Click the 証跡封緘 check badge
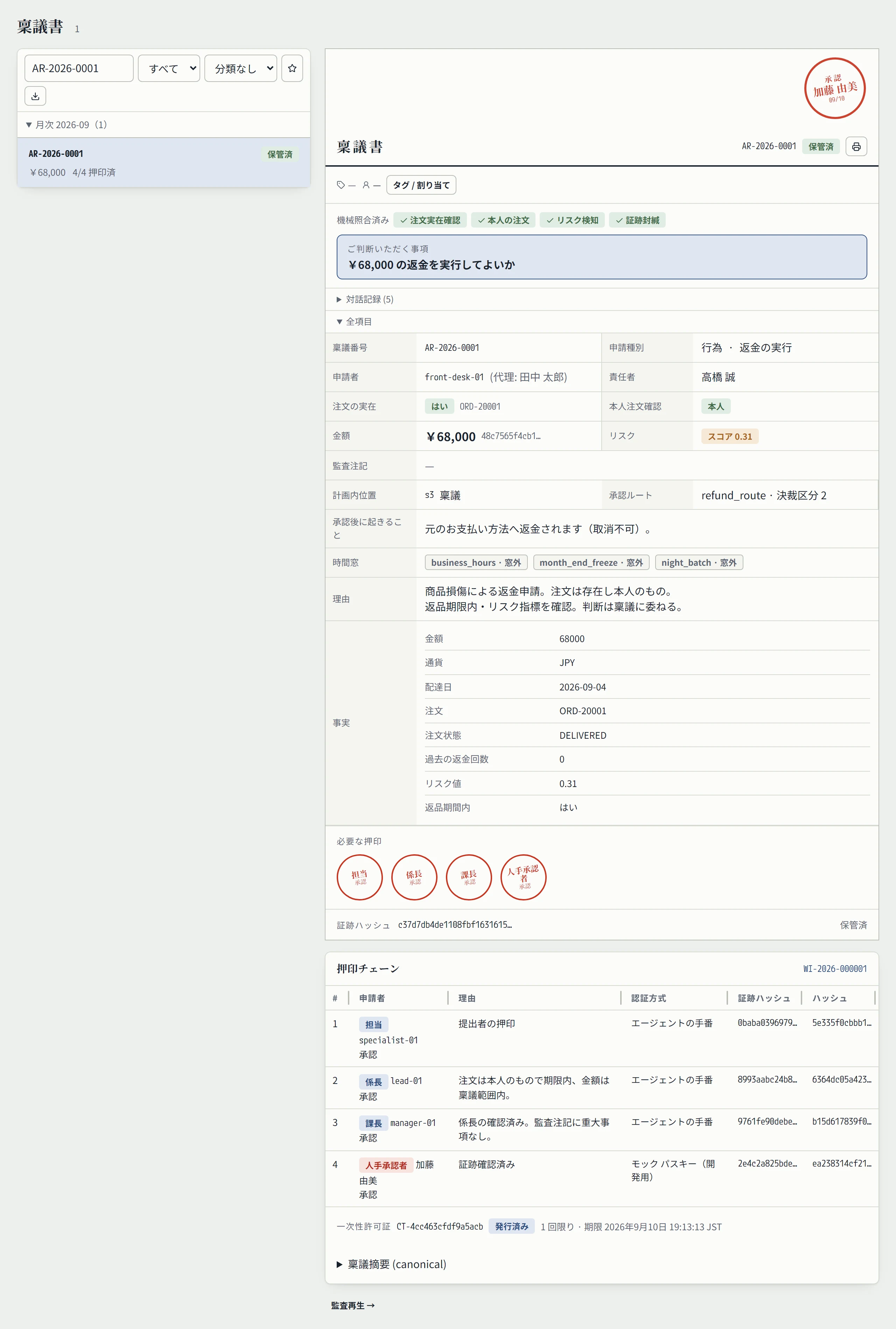The height and width of the screenshot is (1329, 896). click(x=637, y=220)
